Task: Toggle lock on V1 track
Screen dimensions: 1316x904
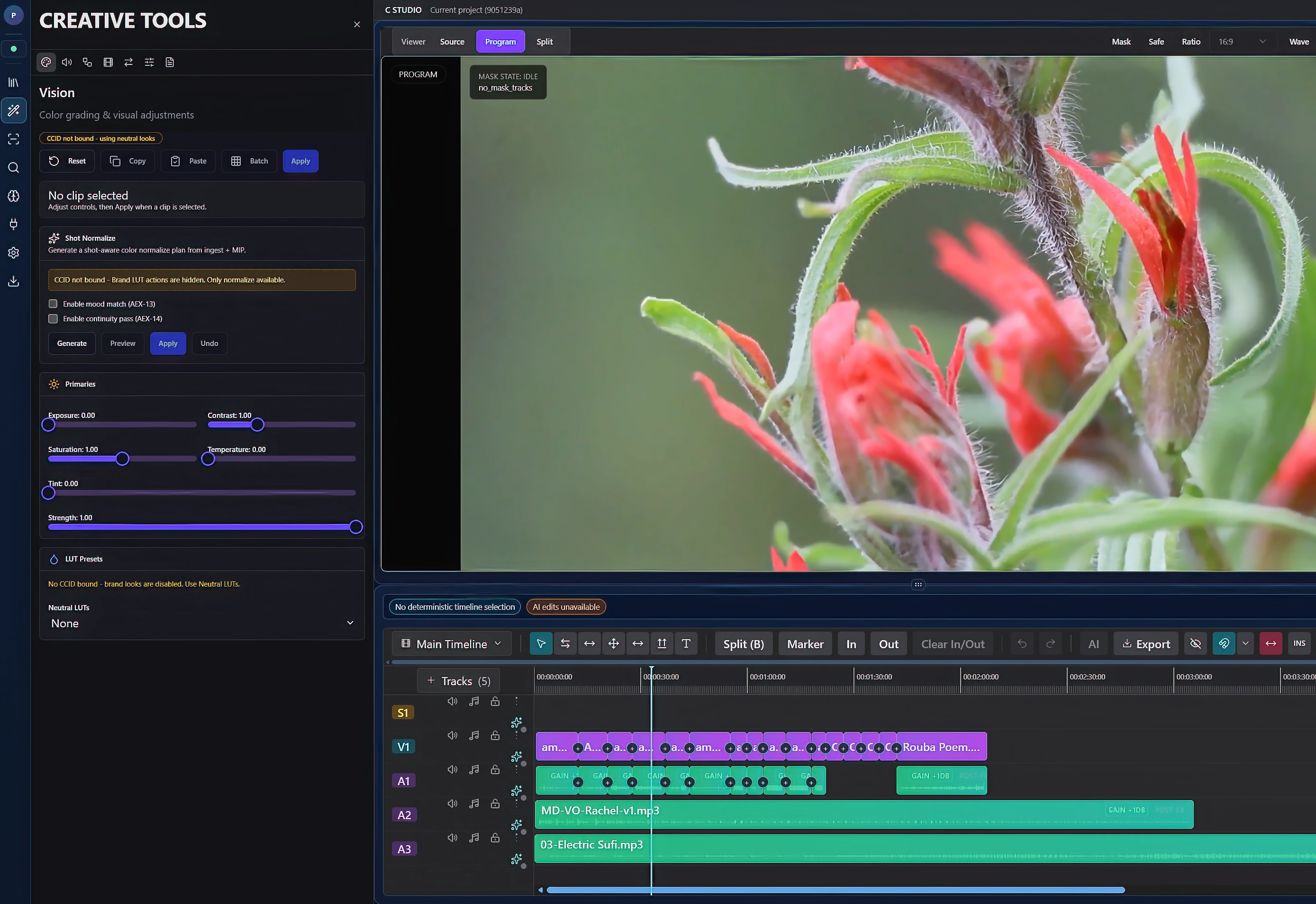Action: [x=495, y=735]
